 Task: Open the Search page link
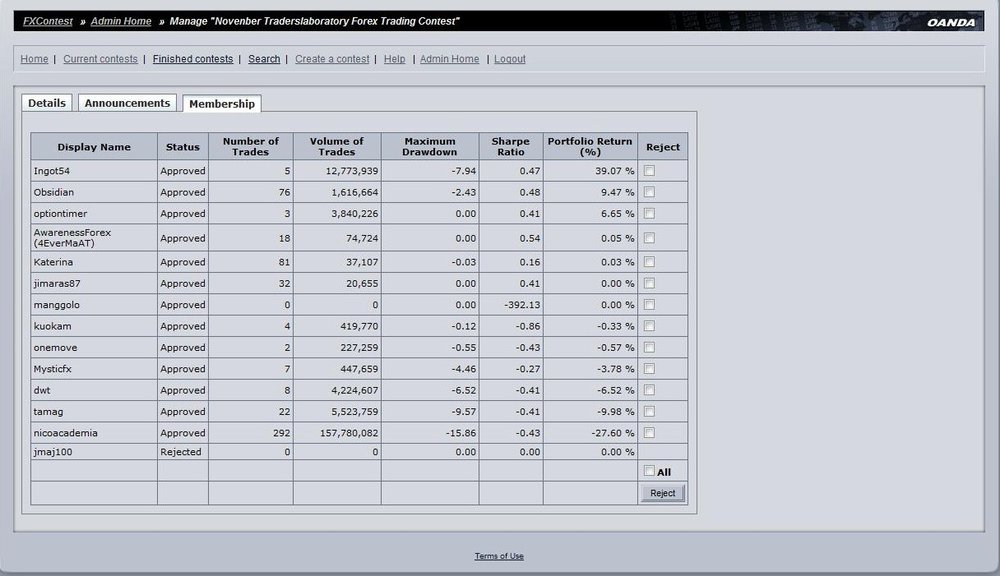[x=264, y=59]
